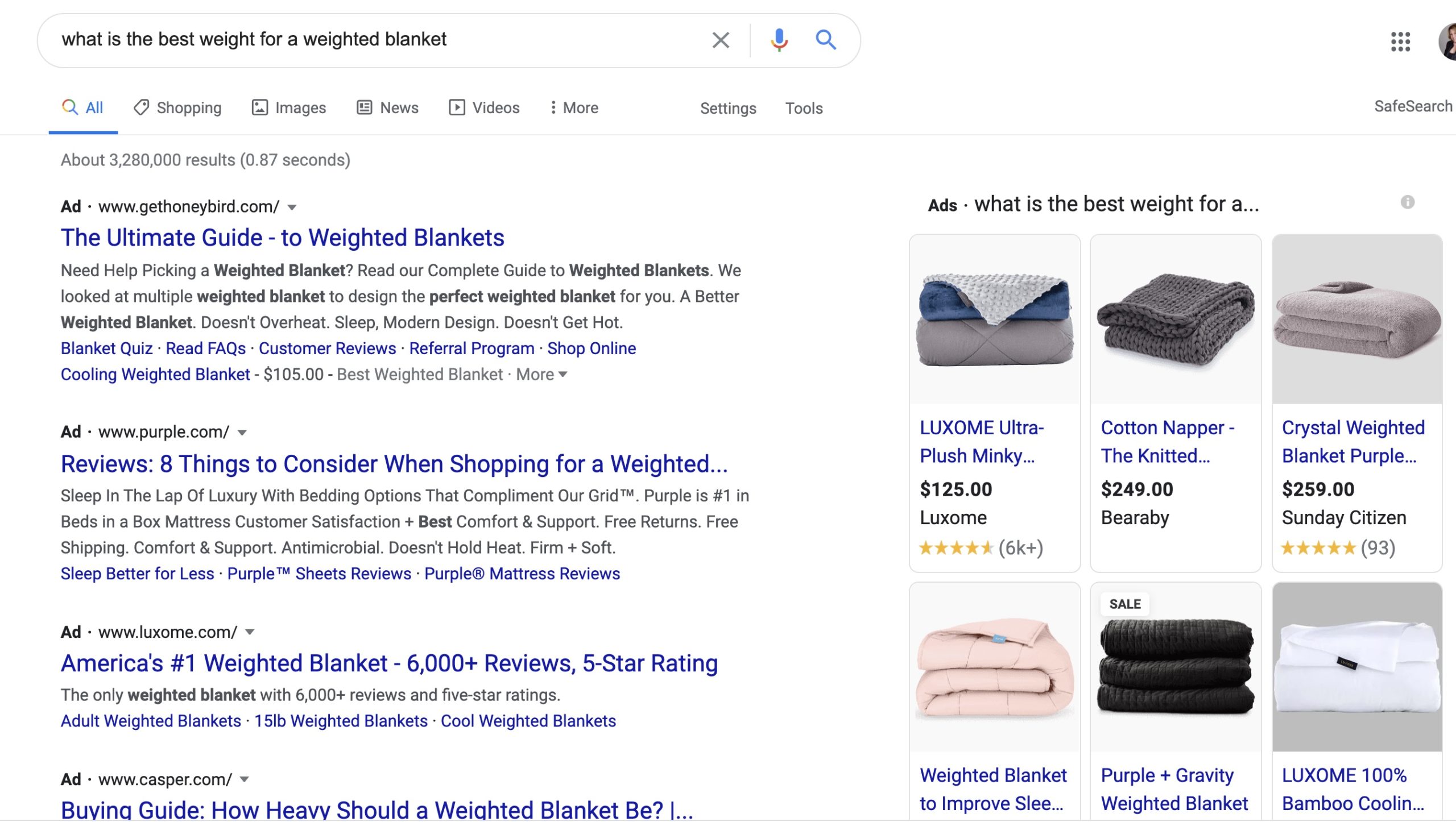Open America's #1 Weighted Blanket ad title
1456x822 pixels.
[390, 663]
